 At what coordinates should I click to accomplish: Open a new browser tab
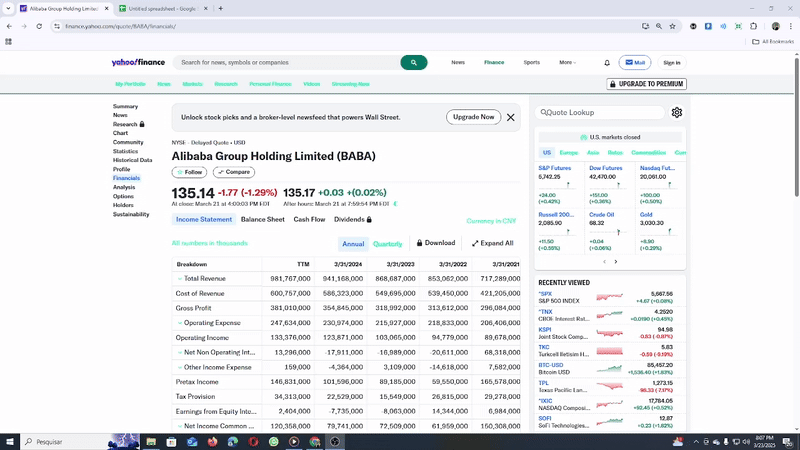tap(220, 8)
